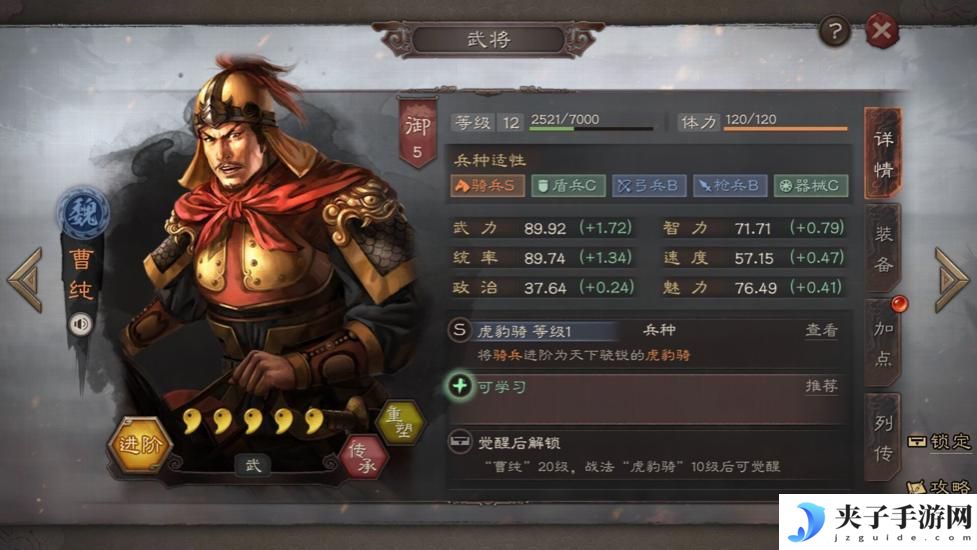The width and height of the screenshot is (977, 550).
Task: Click the green plus 可学习 skill slot
Action: point(460,386)
